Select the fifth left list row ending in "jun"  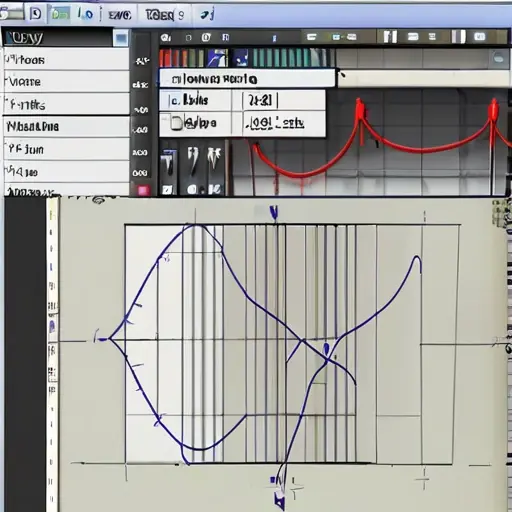coord(66,149)
